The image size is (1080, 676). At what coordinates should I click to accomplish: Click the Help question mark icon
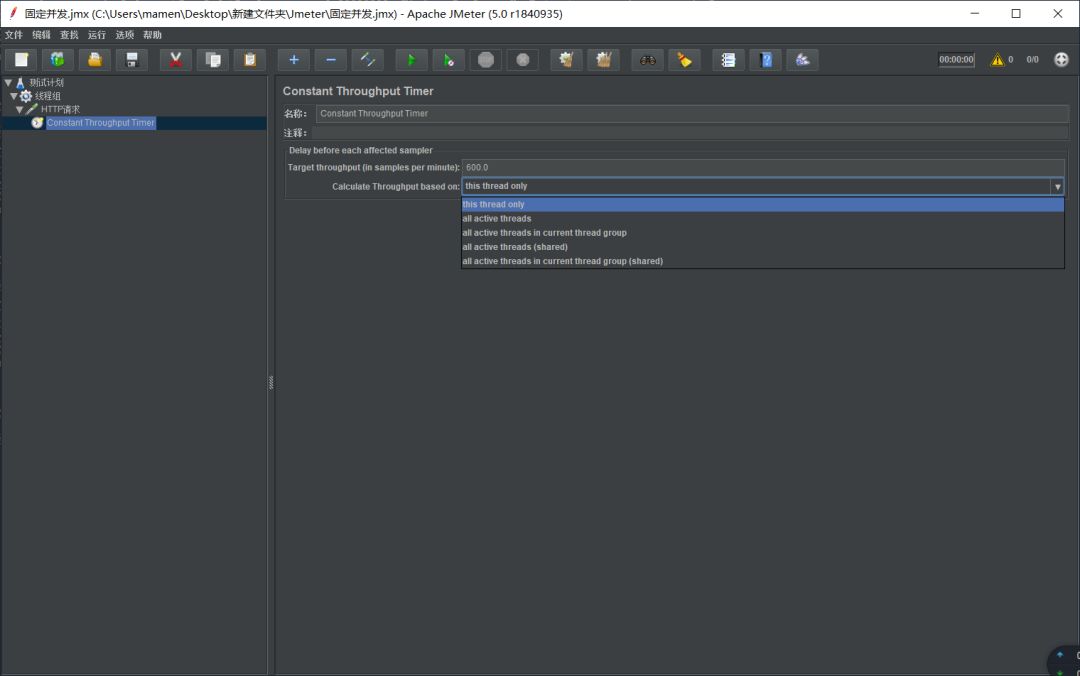pyautogui.click(x=766, y=60)
